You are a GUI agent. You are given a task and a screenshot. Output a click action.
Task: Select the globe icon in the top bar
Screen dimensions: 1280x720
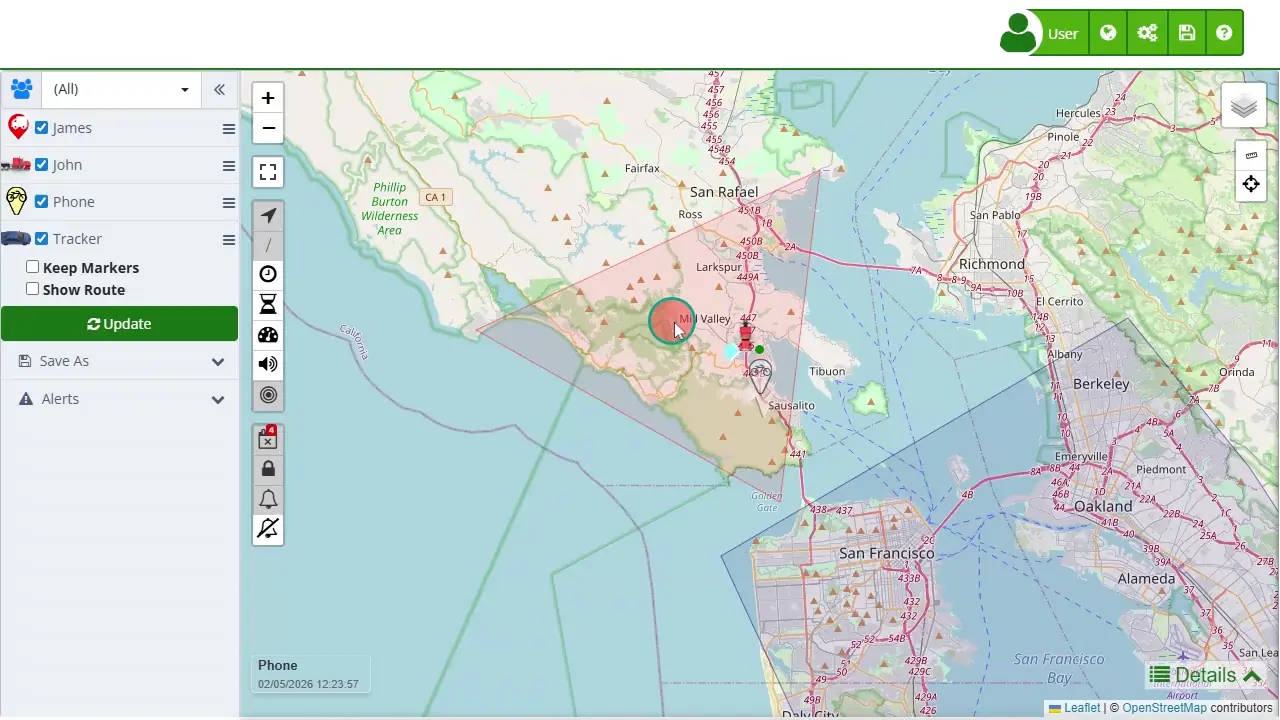pos(1108,32)
